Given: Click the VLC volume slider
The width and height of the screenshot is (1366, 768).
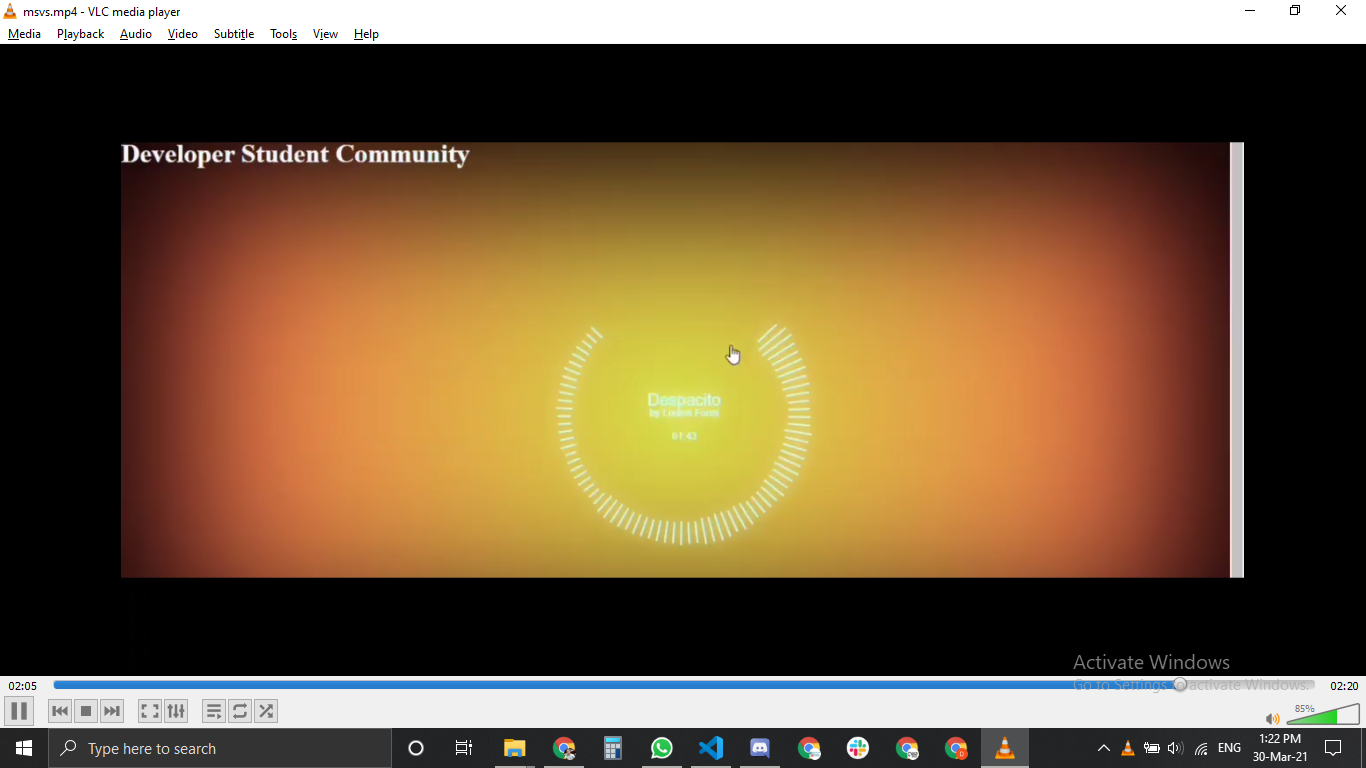Looking at the screenshot, I should click(x=1323, y=714).
